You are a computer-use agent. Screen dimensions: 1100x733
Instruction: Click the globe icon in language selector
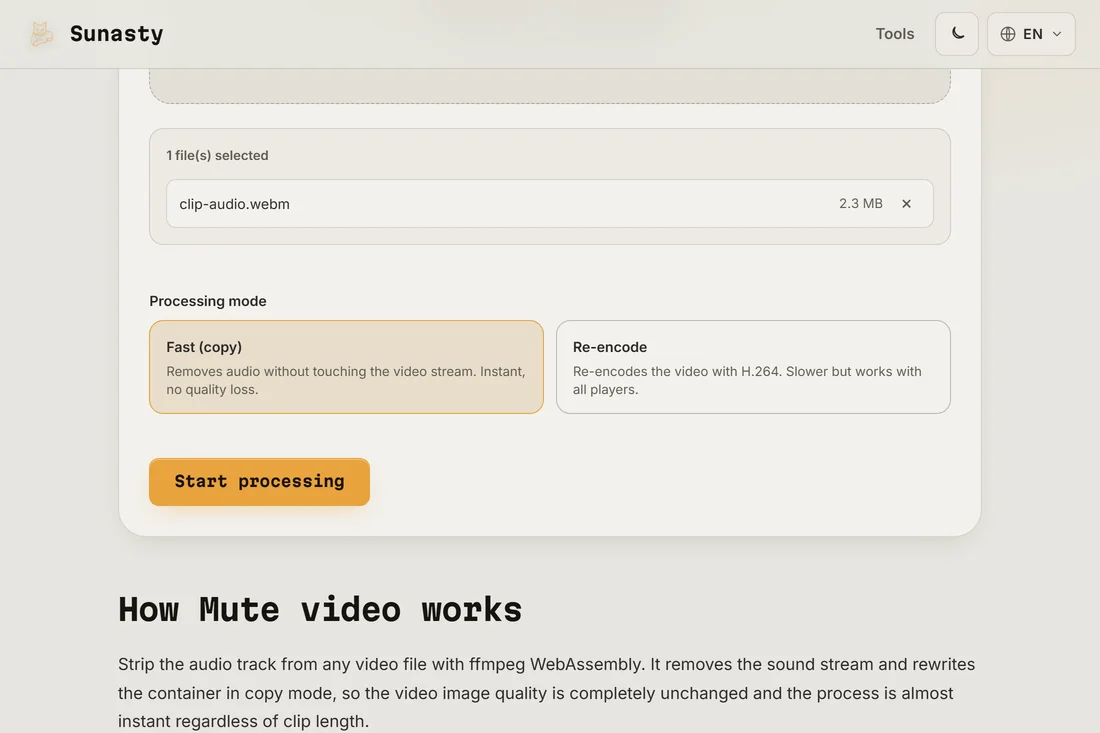coord(1007,34)
